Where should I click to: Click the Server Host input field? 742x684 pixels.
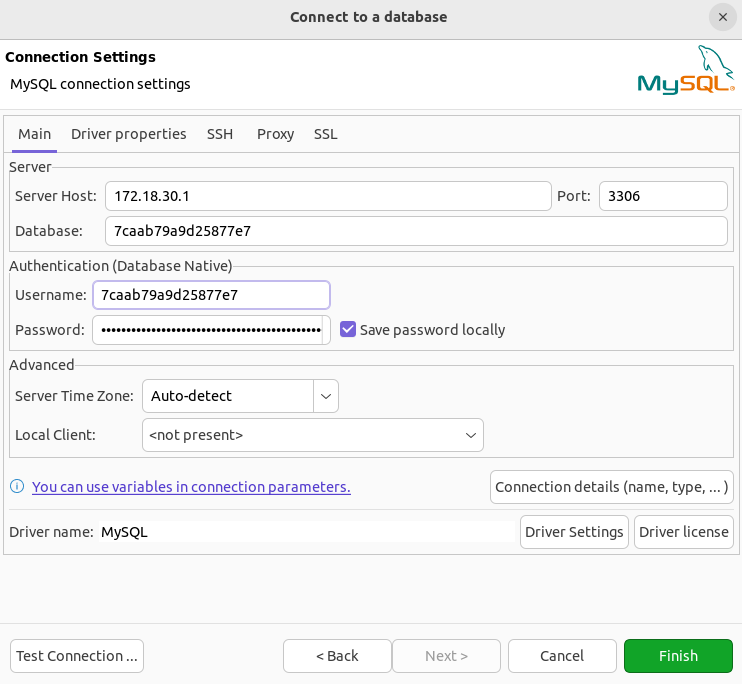tap(327, 196)
